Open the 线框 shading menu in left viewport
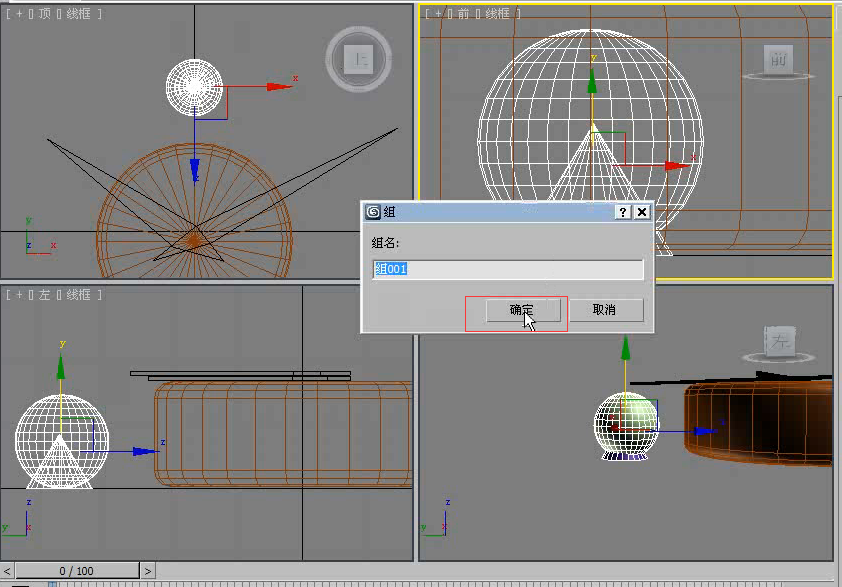842x587 pixels. [x=78, y=295]
